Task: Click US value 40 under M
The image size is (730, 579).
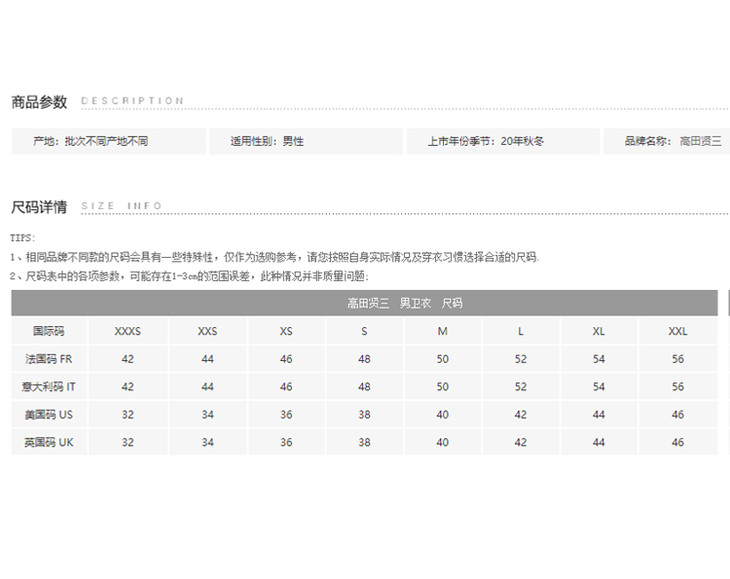Action: [x=442, y=414]
